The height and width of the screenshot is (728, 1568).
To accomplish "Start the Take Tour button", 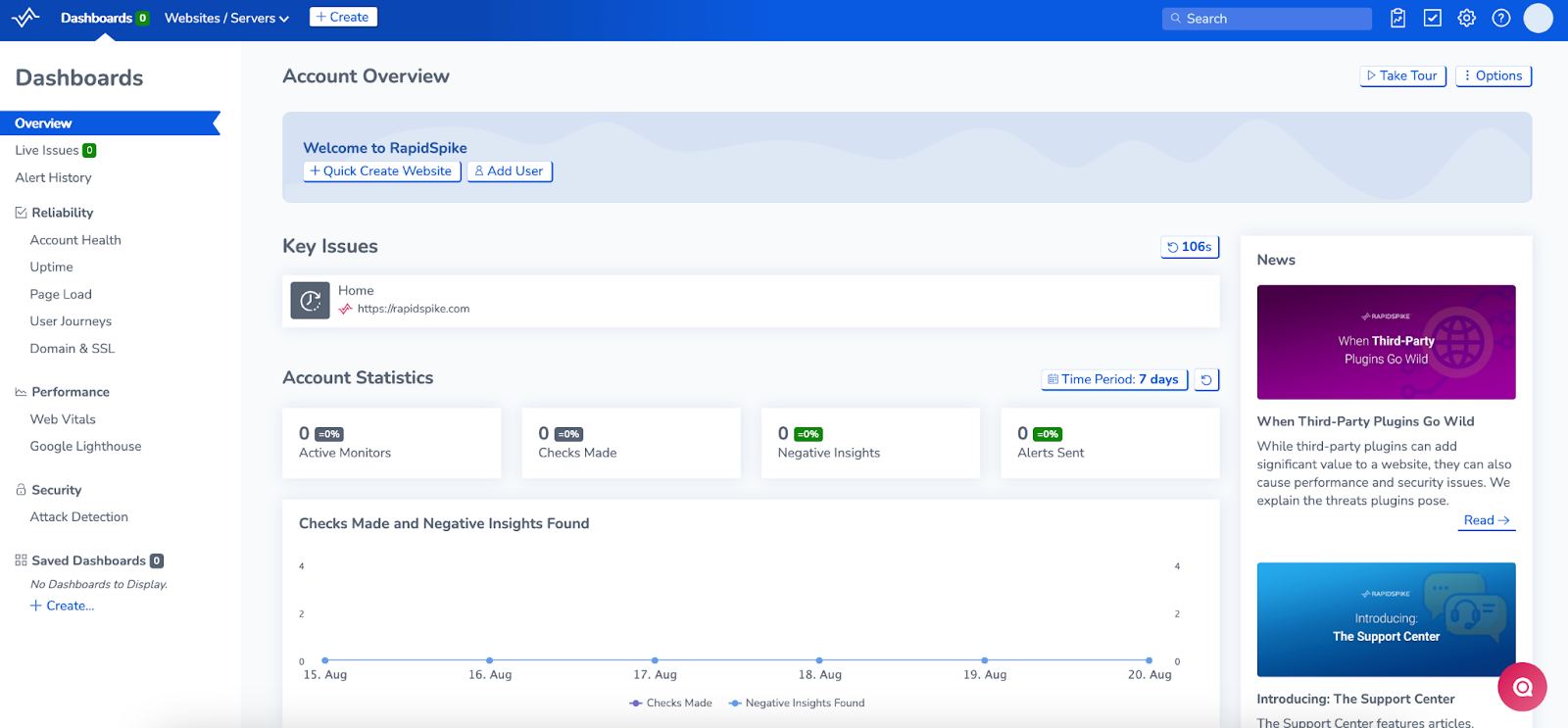I will (1402, 75).
